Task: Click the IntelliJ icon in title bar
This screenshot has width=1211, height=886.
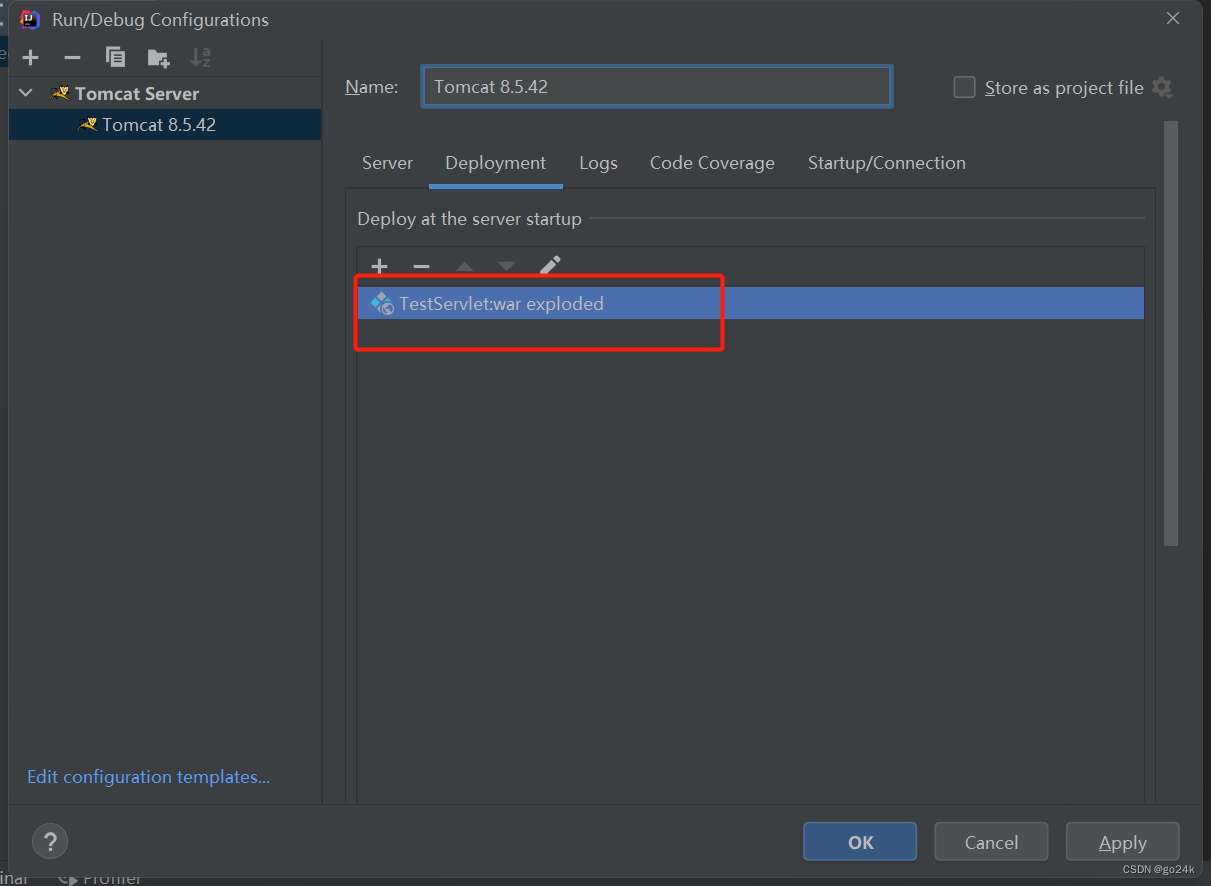Action: [x=30, y=19]
